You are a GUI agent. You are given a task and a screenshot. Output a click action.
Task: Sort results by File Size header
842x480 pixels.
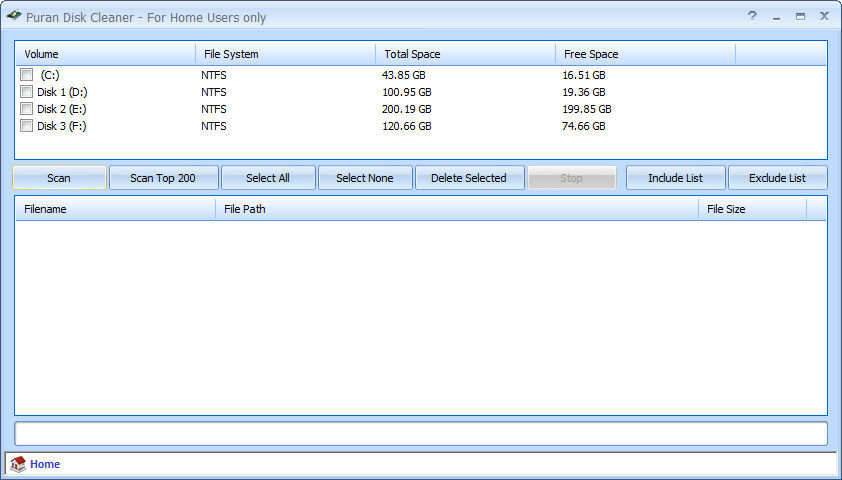[x=752, y=209]
